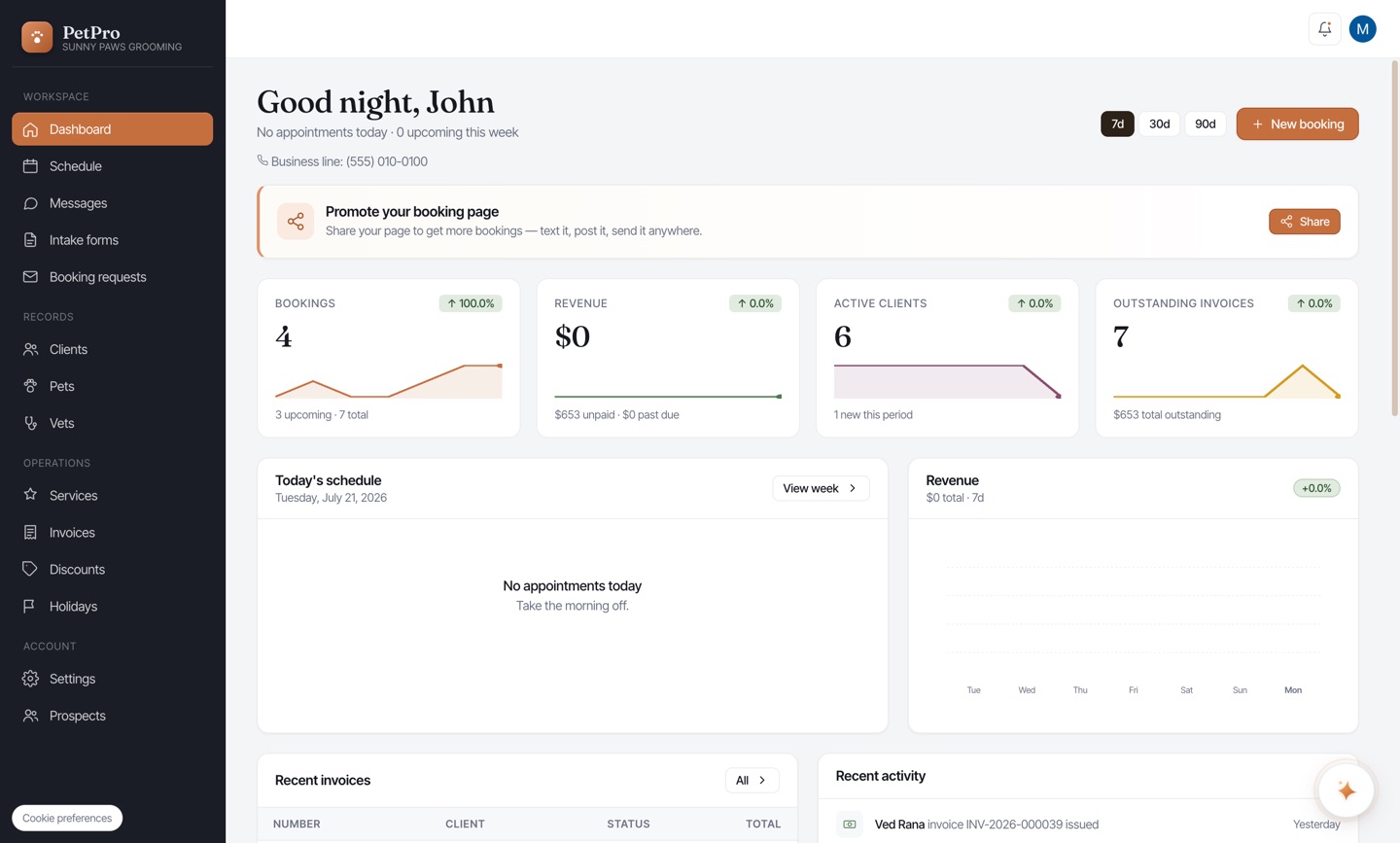The height and width of the screenshot is (843, 1400).
Task: Open Clients from the sidebar
Action: [113, 349]
